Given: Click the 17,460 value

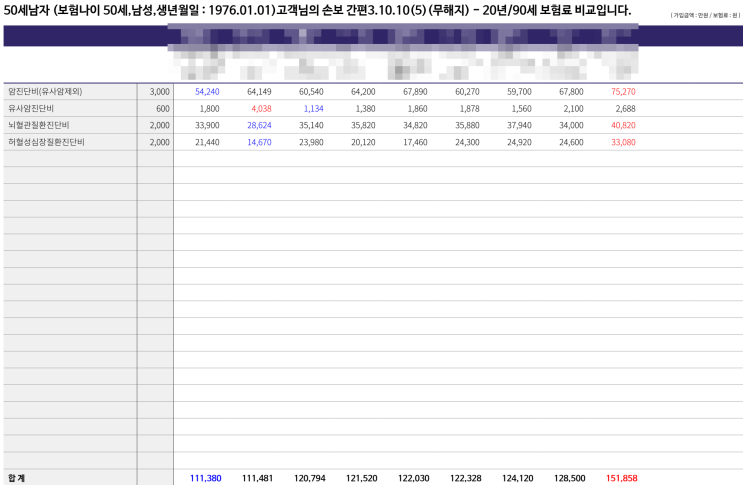Looking at the screenshot, I should 415,142.
